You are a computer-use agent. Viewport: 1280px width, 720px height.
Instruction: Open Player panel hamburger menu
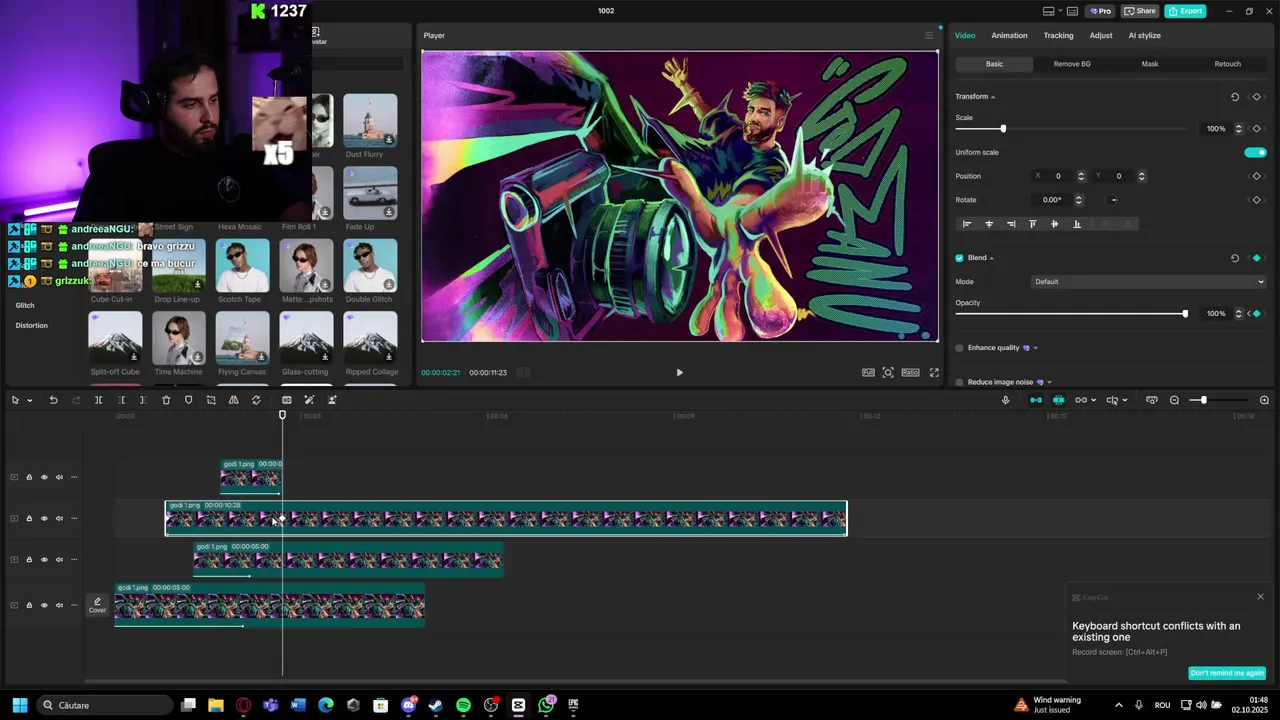tap(928, 35)
